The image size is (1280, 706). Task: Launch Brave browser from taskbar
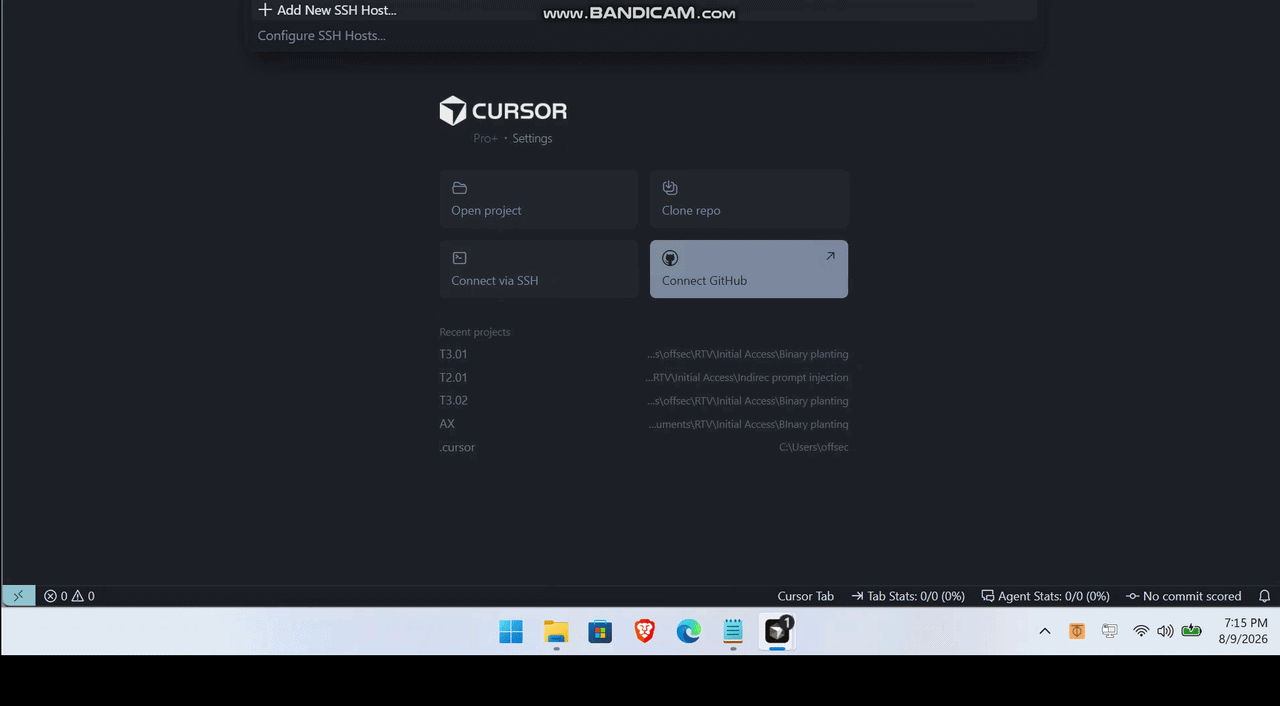coord(645,631)
